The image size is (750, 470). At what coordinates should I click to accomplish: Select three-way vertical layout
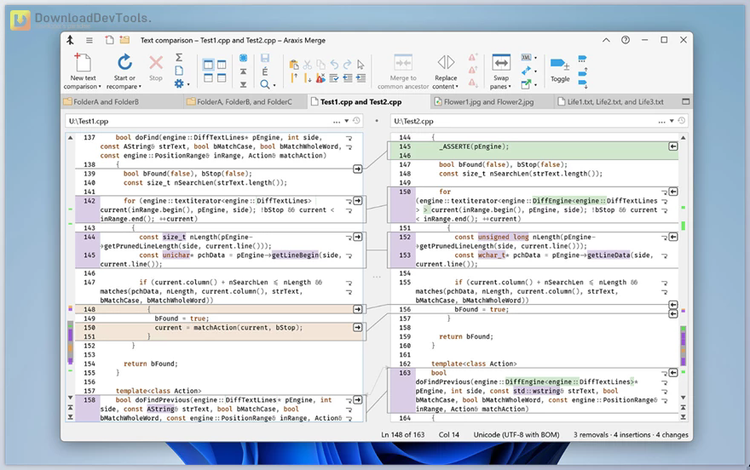[x=222, y=65]
